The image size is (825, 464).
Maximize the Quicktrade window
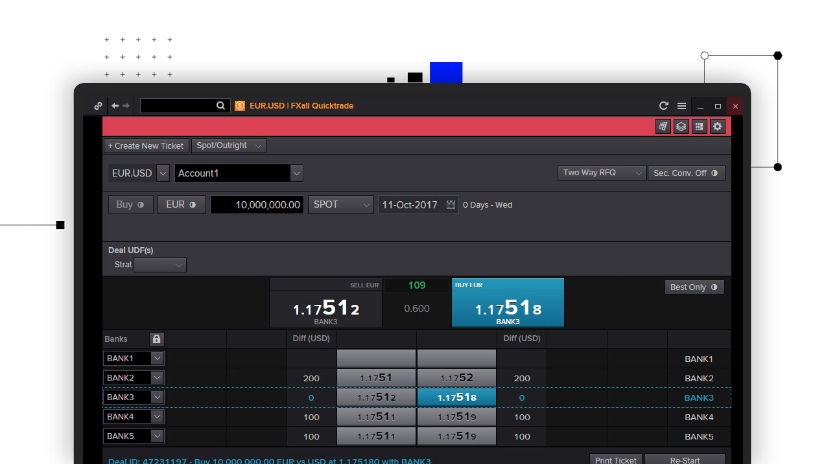tap(718, 106)
